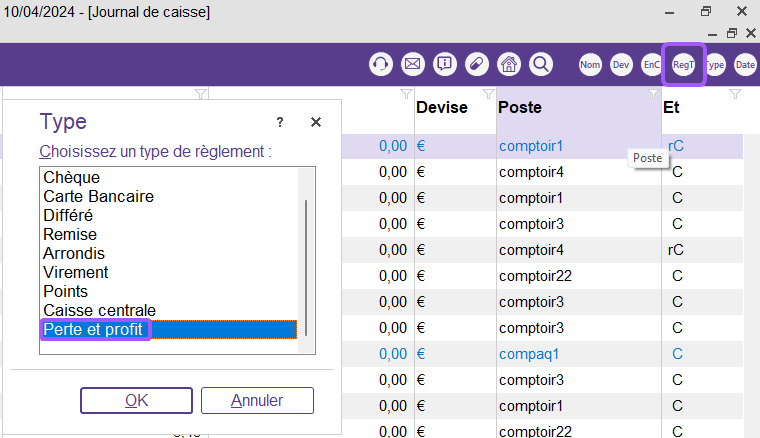Open the envelope mail icon

click(412, 65)
